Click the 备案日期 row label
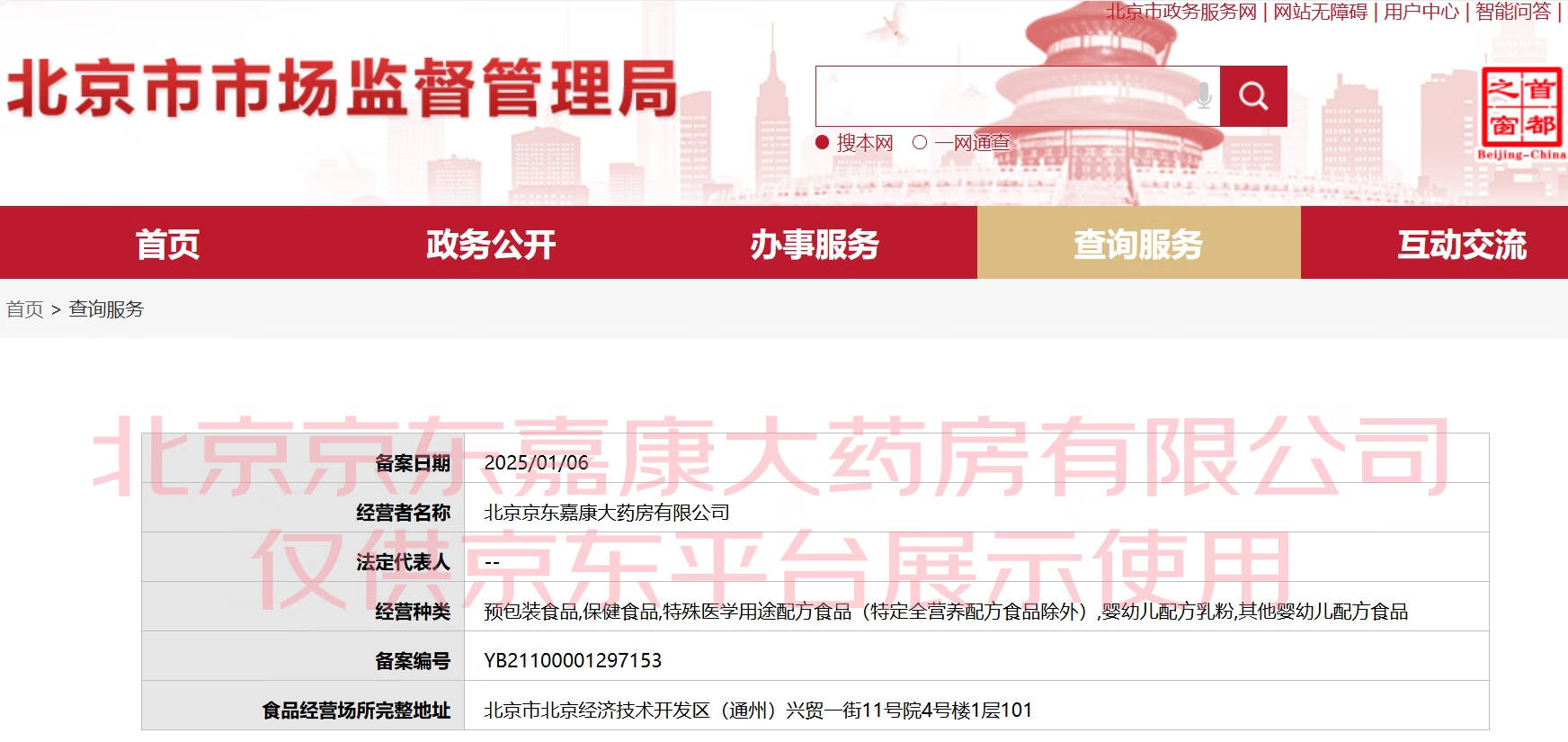 tap(413, 463)
